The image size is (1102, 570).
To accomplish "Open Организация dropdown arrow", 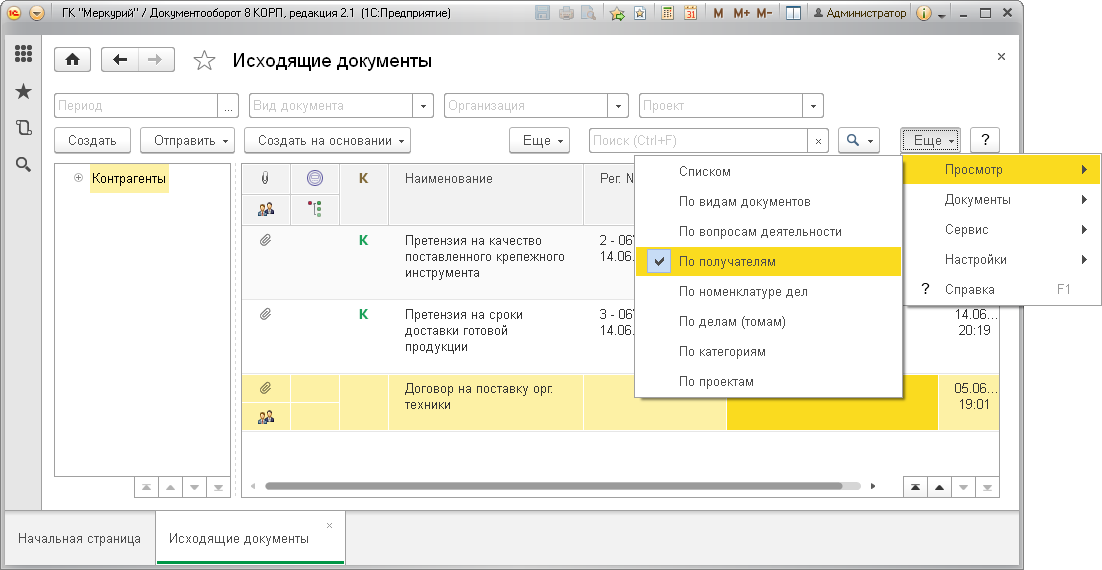I will [x=618, y=106].
